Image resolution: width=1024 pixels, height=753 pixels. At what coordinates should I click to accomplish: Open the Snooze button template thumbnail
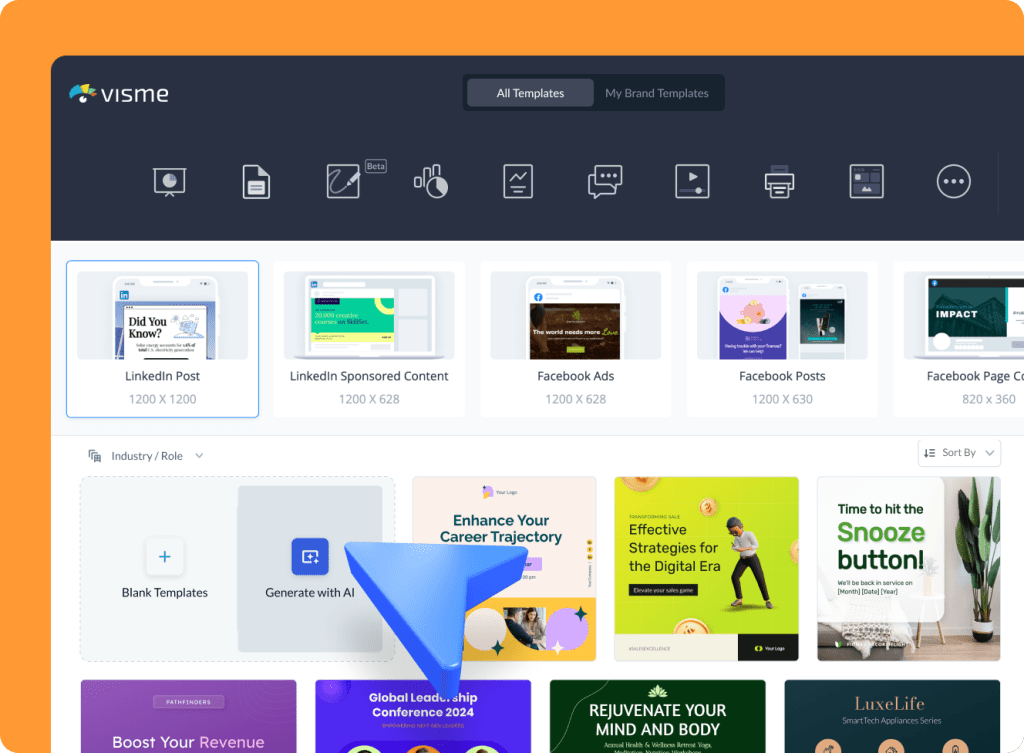coord(907,568)
